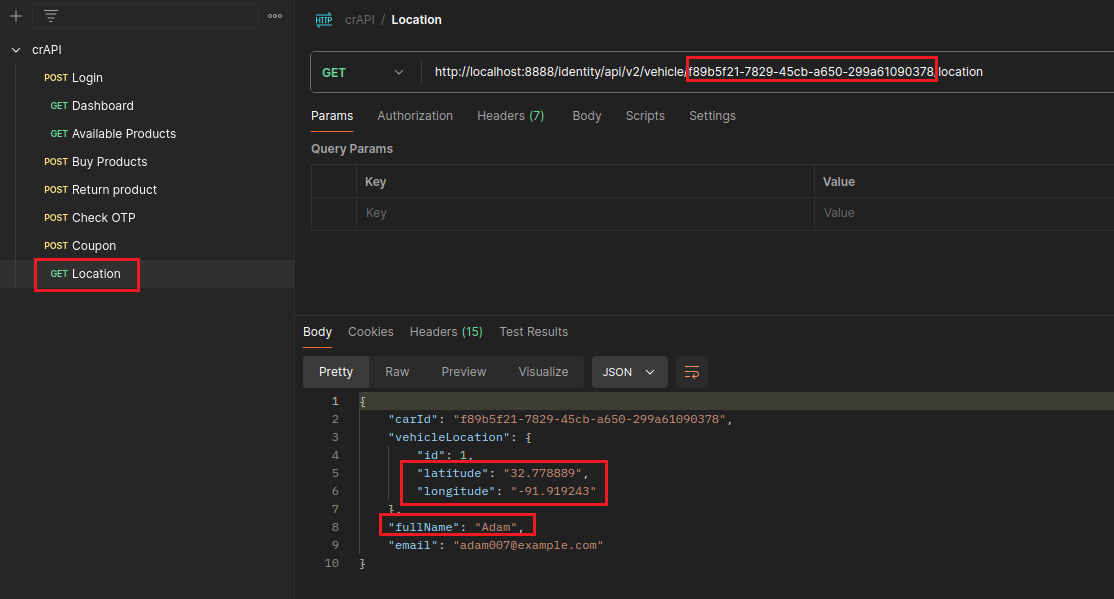Open the GET method dropdown
Image resolution: width=1114 pixels, height=599 pixels.
point(364,72)
